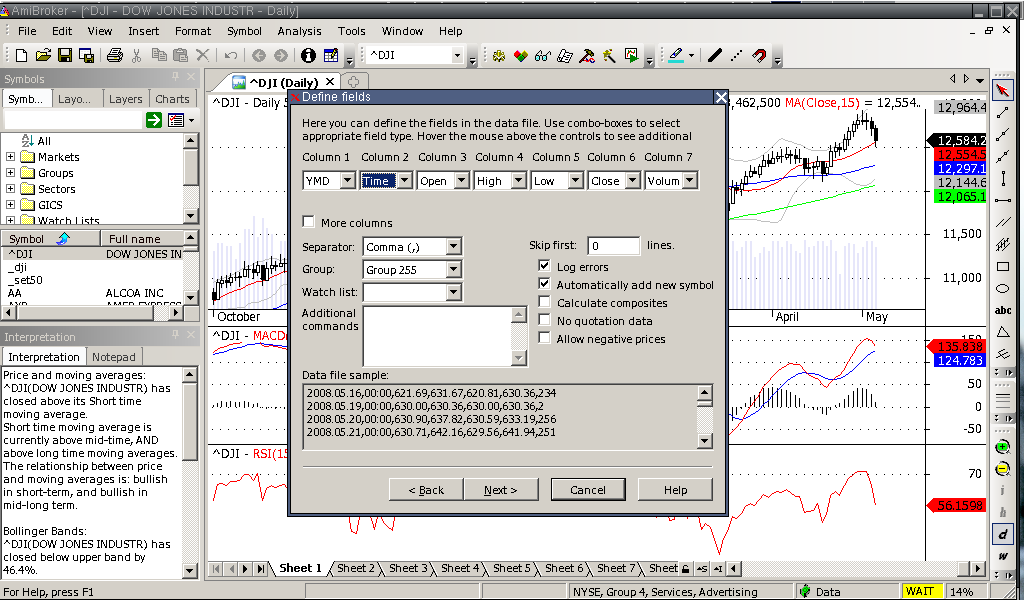Open file with the folder icon
Viewport: 1024px width, 600px height.
(43, 55)
